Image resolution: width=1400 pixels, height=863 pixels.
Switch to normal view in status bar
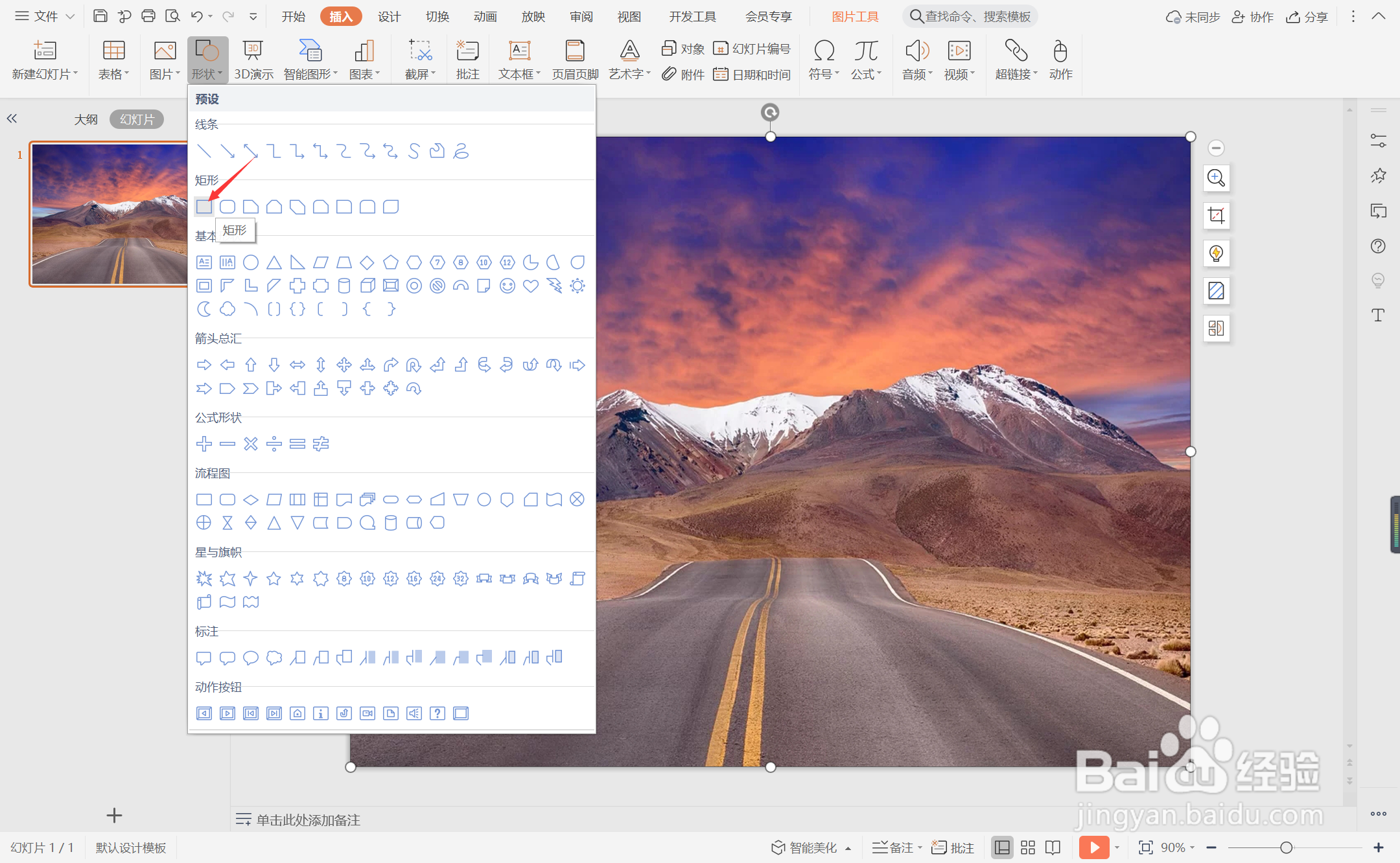coord(1002,847)
